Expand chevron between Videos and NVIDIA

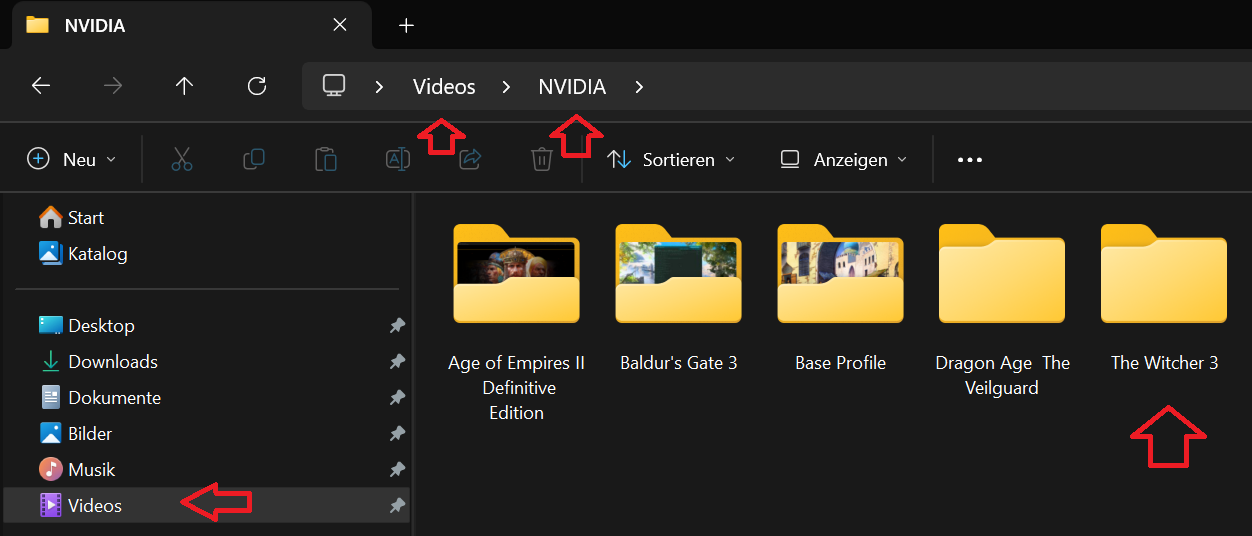click(x=507, y=87)
